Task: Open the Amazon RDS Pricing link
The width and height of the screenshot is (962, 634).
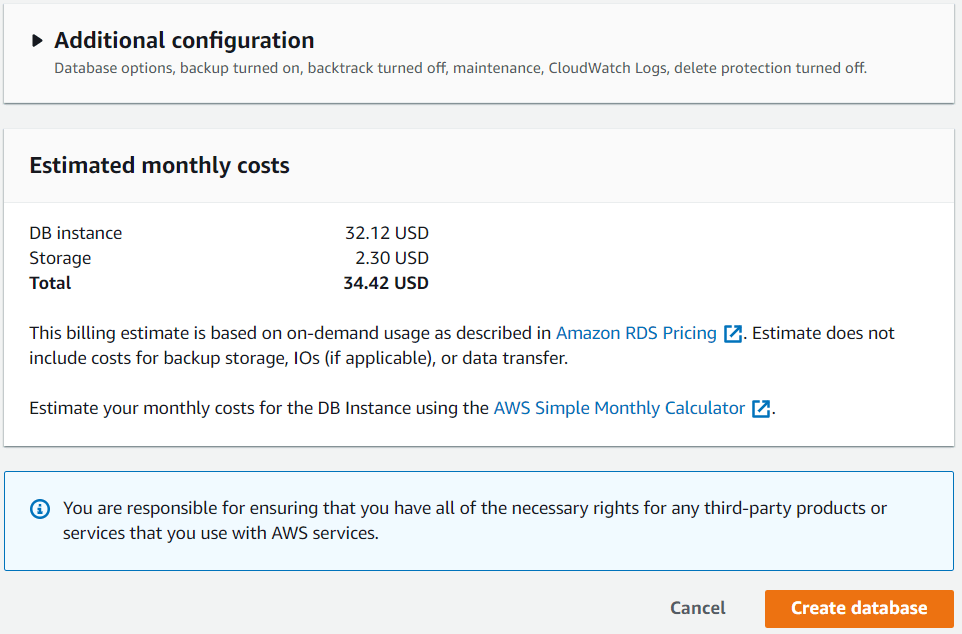Action: pyautogui.click(x=636, y=333)
